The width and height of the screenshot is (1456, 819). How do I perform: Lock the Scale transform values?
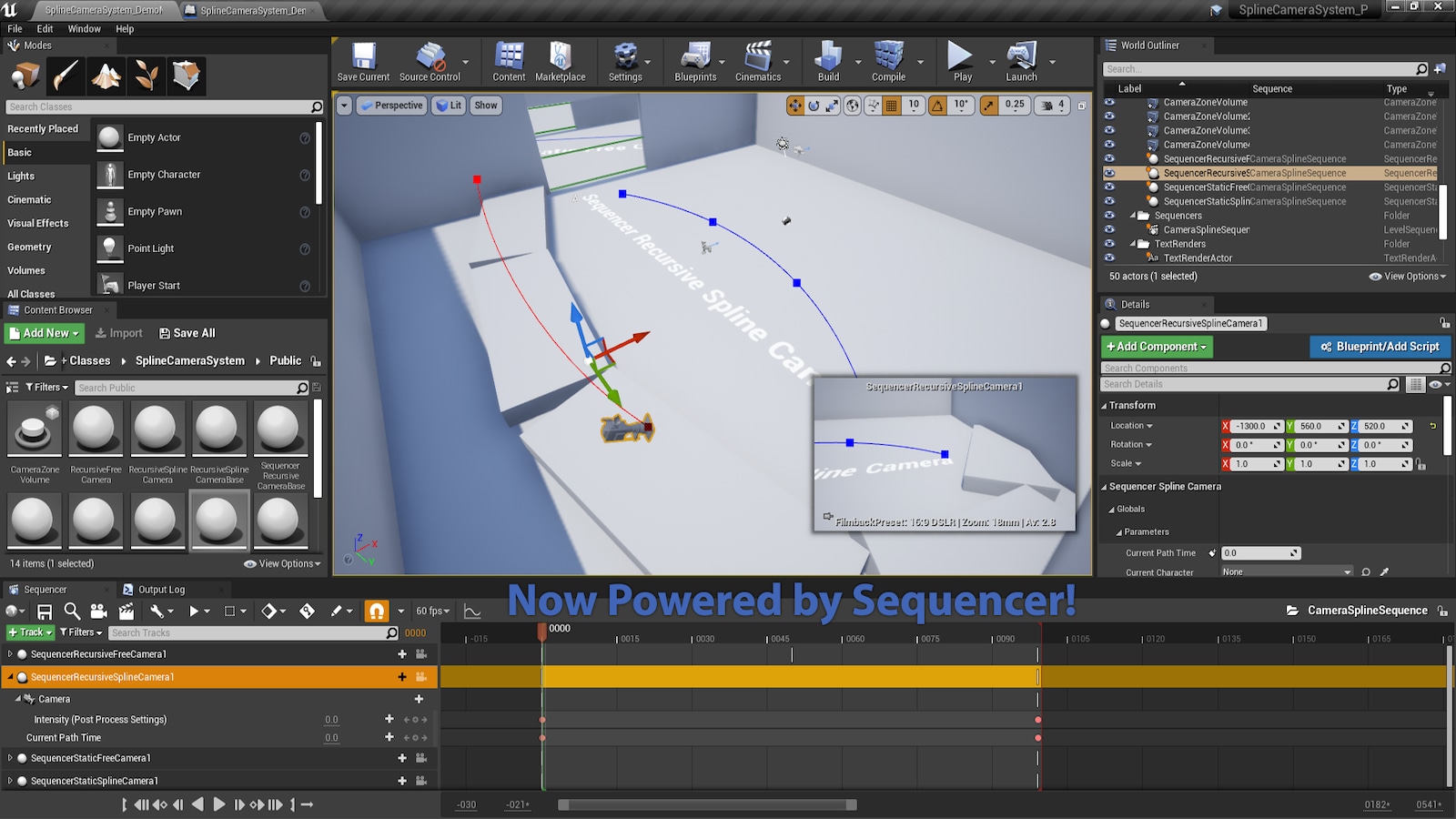pos(1422,464)
